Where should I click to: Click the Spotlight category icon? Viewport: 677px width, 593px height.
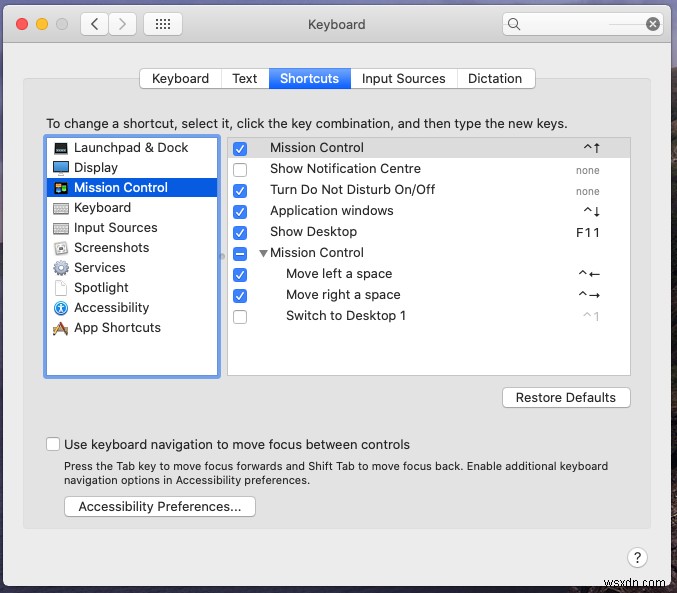pos(61,288)
